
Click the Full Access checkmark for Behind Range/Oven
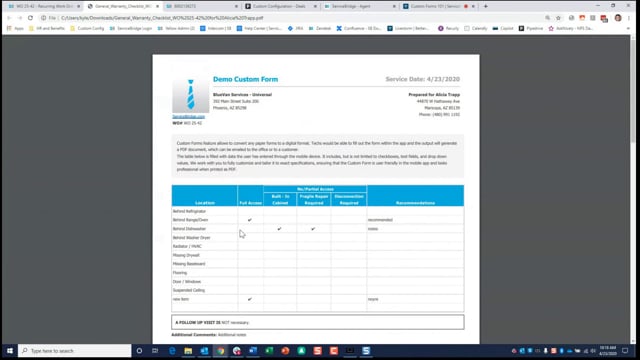tap(250, 220)
